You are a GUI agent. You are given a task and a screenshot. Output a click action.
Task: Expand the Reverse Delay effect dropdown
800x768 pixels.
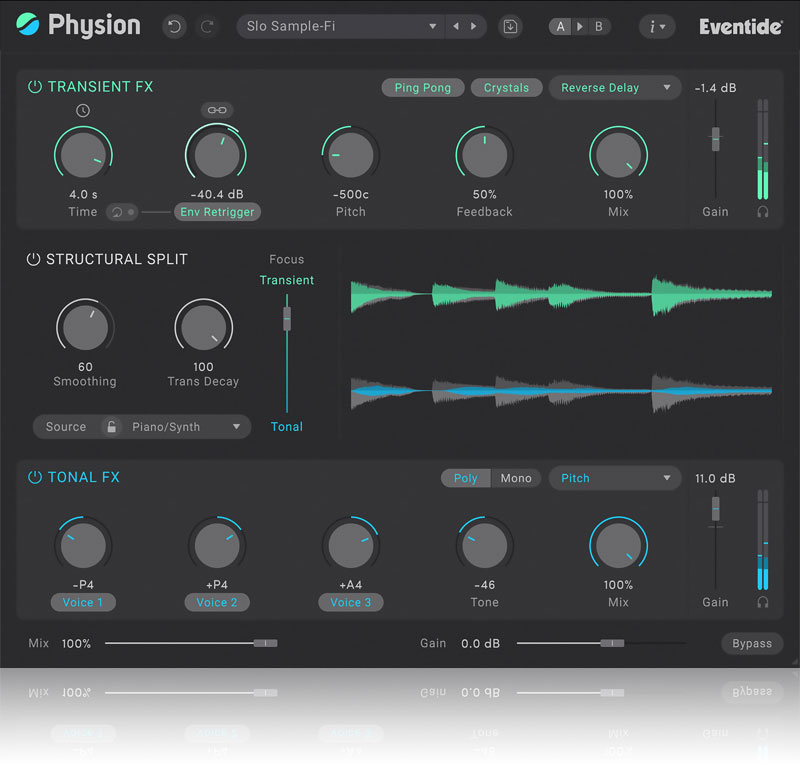coord(614,88)
